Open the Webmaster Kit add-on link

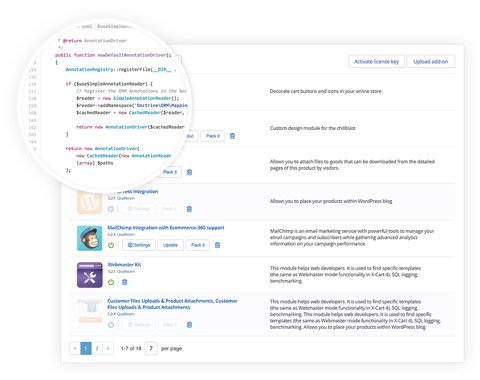(x=124, y=265)
